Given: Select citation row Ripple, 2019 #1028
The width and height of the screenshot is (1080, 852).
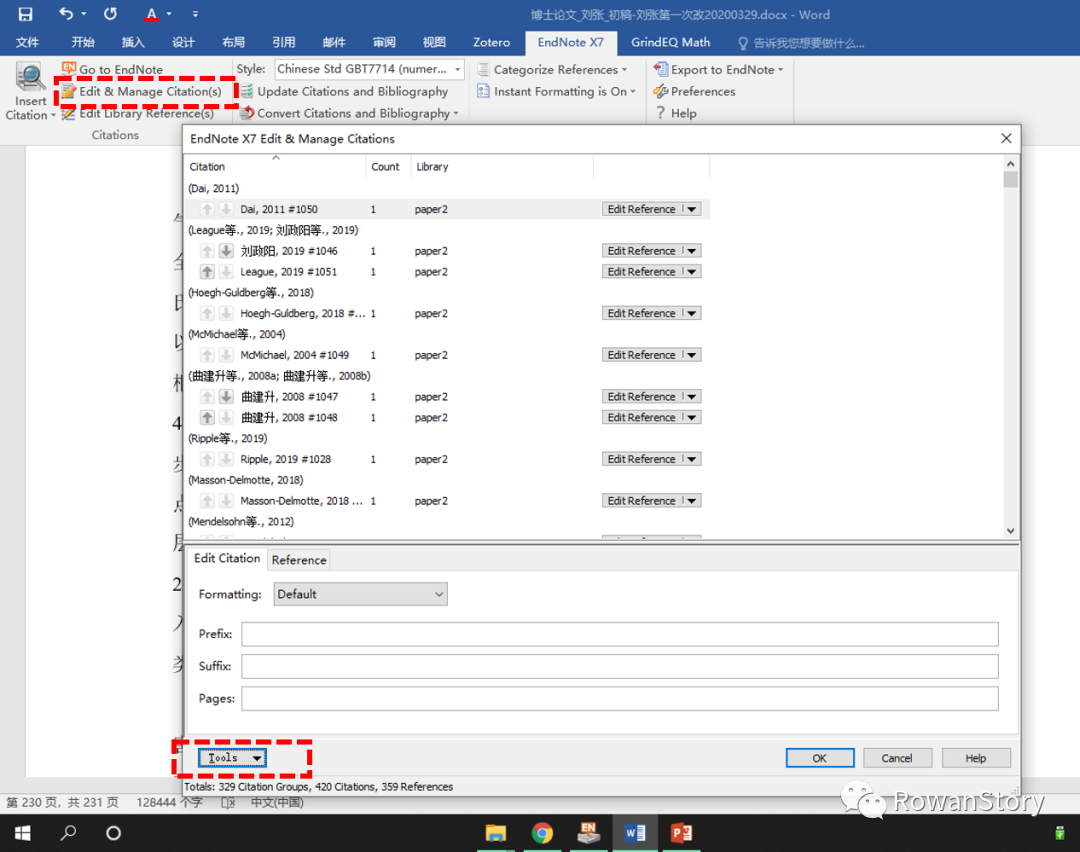Looking at the screenshot, I should (448, 459).
